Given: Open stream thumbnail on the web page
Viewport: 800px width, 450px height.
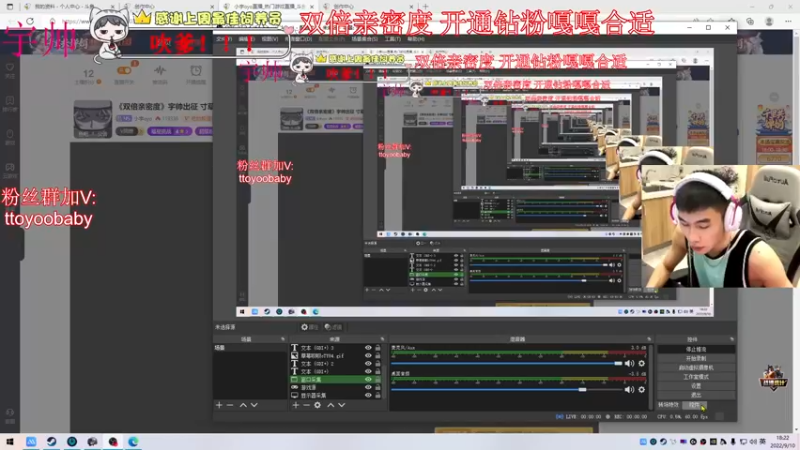Looking at the screenshot, I should (x=92, y=119).
